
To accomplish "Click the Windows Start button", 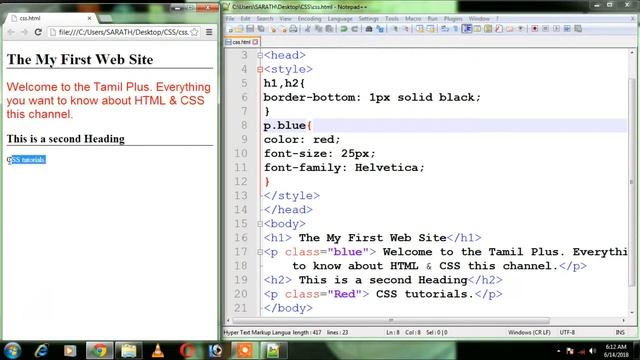I will tap(12, 350).
